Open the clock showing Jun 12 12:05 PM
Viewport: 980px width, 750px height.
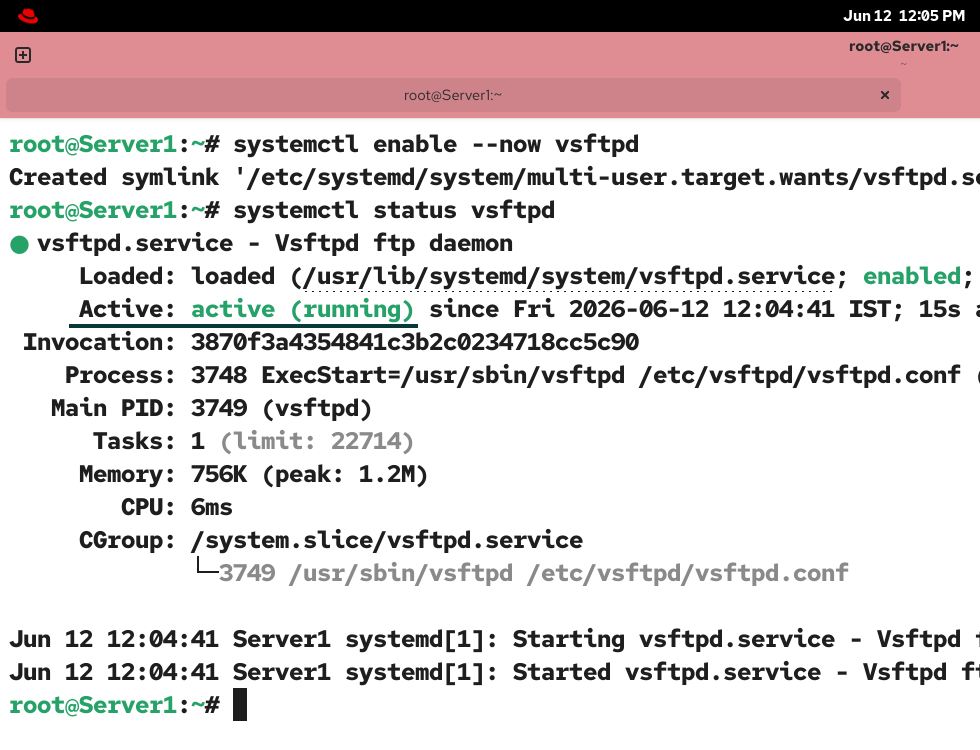coord(904,16)
